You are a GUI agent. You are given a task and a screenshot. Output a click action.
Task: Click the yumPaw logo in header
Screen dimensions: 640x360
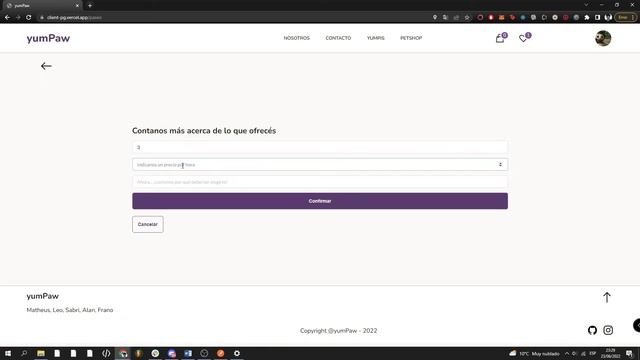tap(48, 38)
